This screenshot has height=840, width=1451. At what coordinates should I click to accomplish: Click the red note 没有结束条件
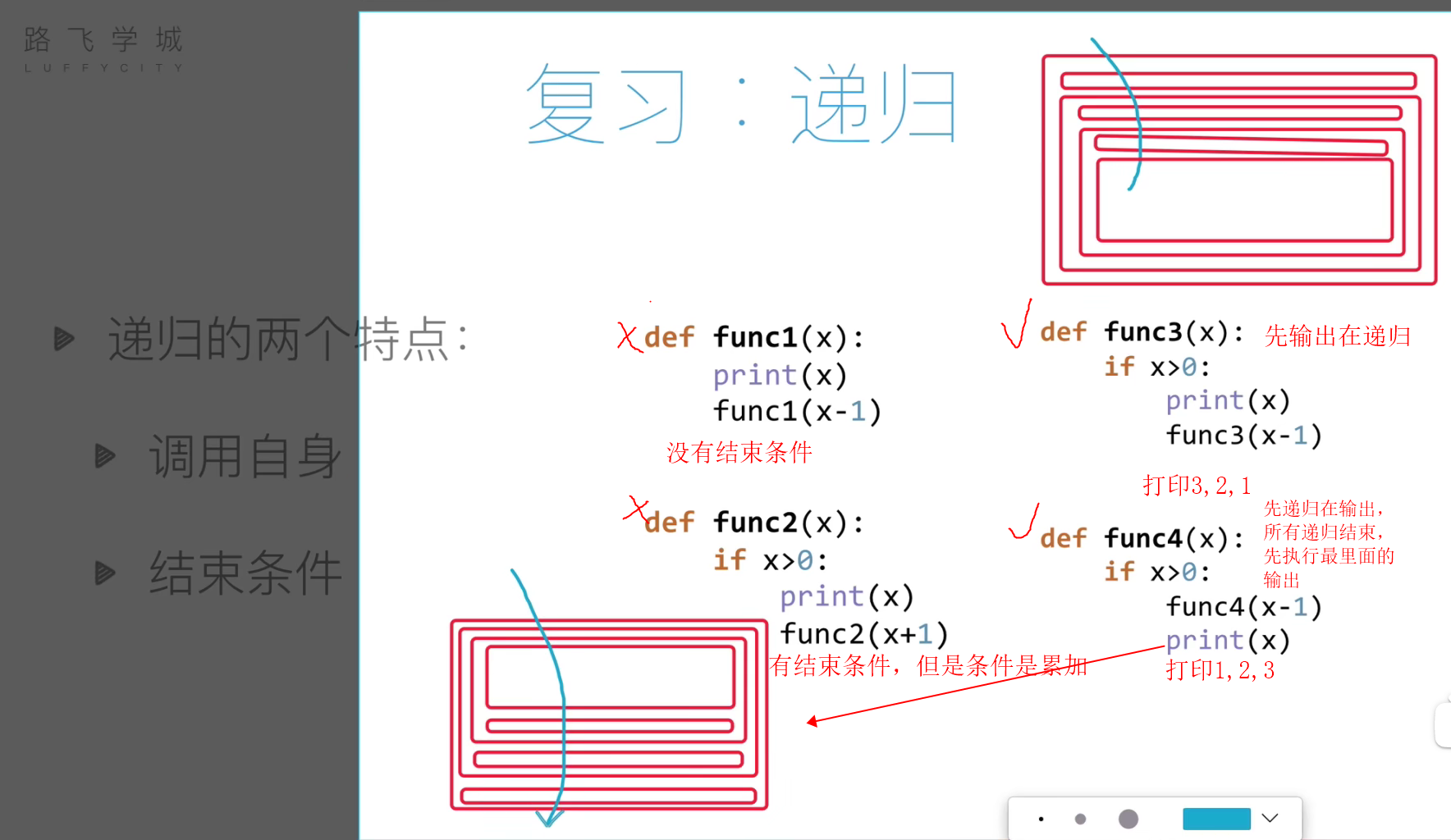pos(739,452)
